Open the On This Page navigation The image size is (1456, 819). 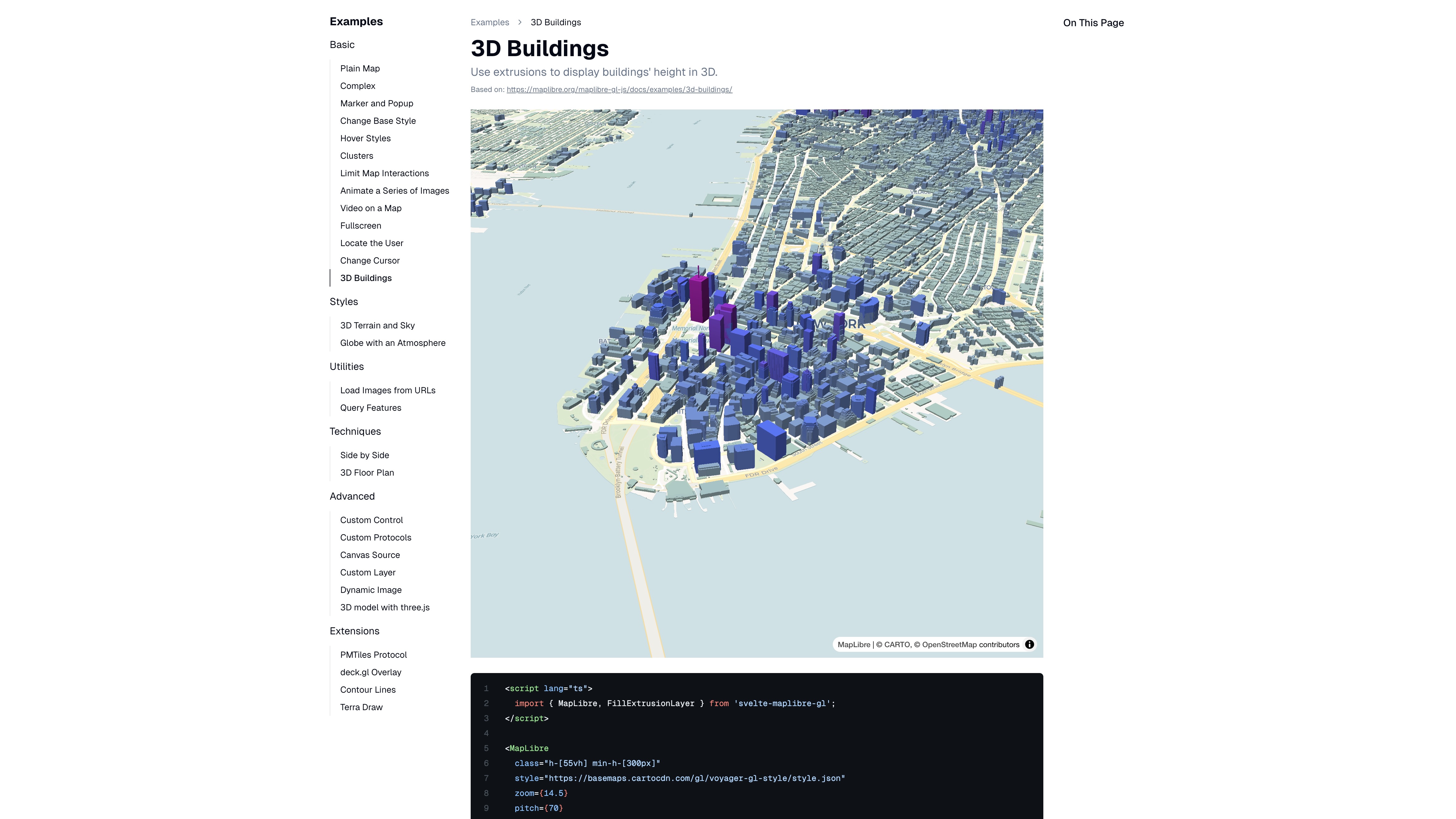(1093, 22)
